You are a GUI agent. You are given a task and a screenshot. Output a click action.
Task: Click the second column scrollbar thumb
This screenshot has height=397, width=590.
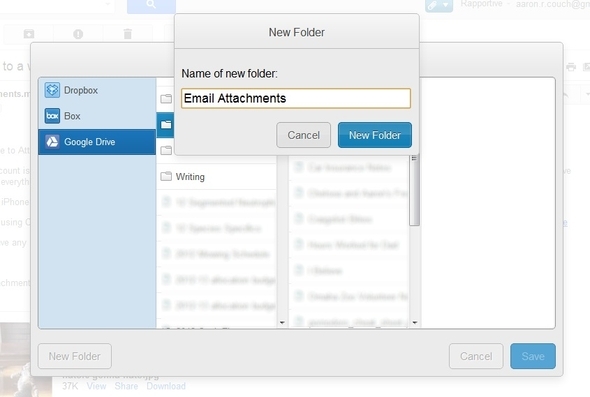[414, 190]
